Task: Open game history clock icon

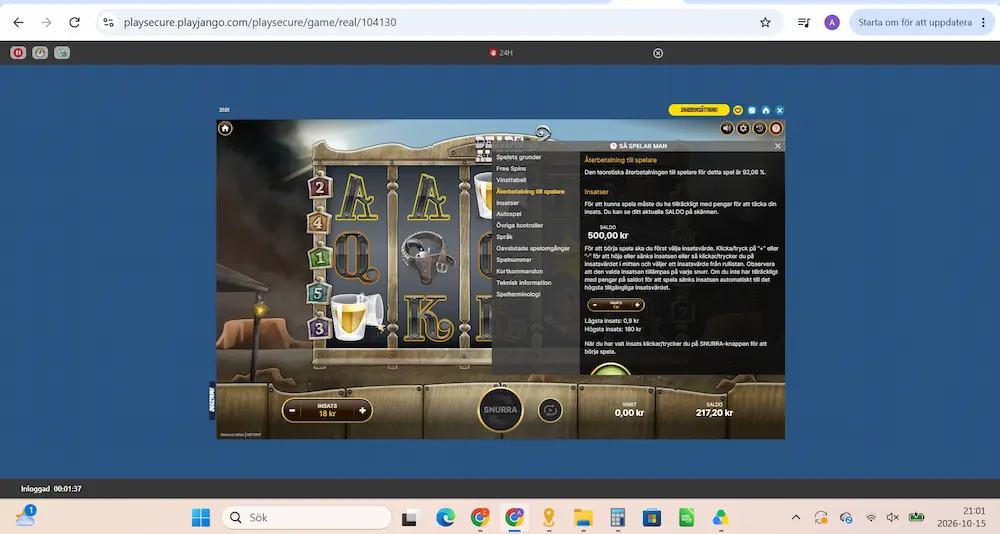Action: coord(760,128)
